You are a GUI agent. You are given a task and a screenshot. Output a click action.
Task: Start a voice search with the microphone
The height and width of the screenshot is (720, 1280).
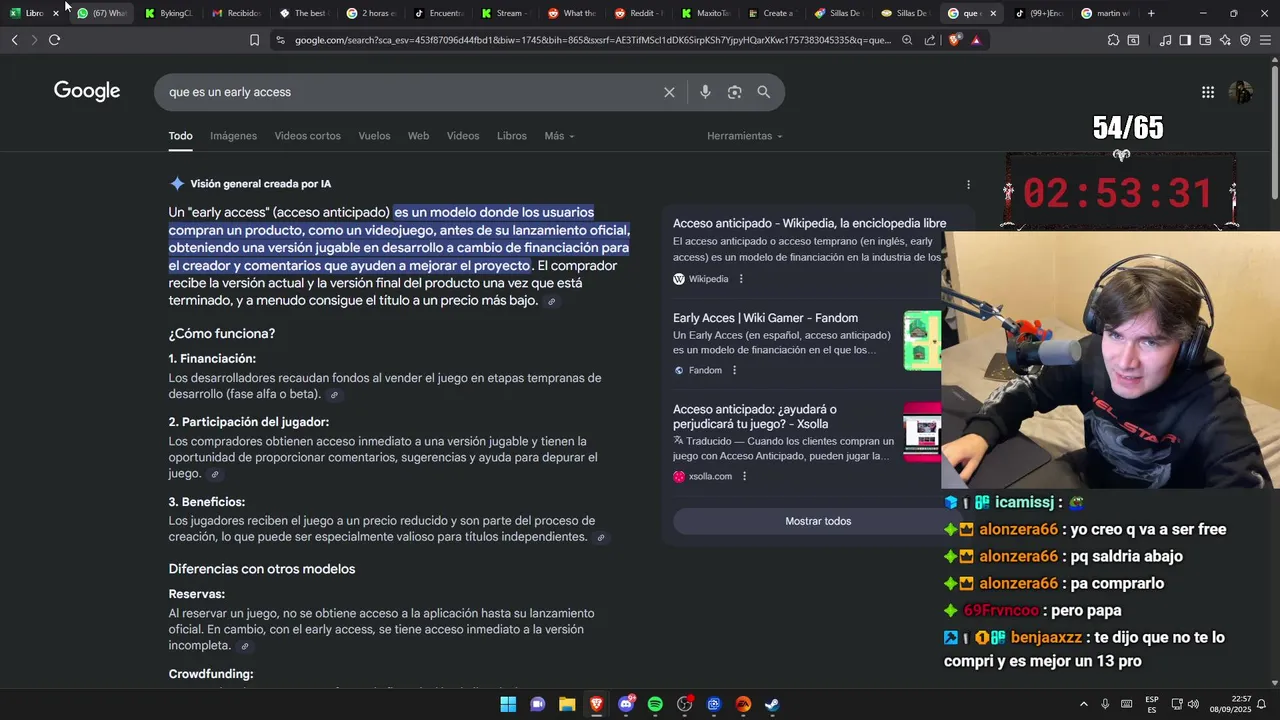[705, 92]
